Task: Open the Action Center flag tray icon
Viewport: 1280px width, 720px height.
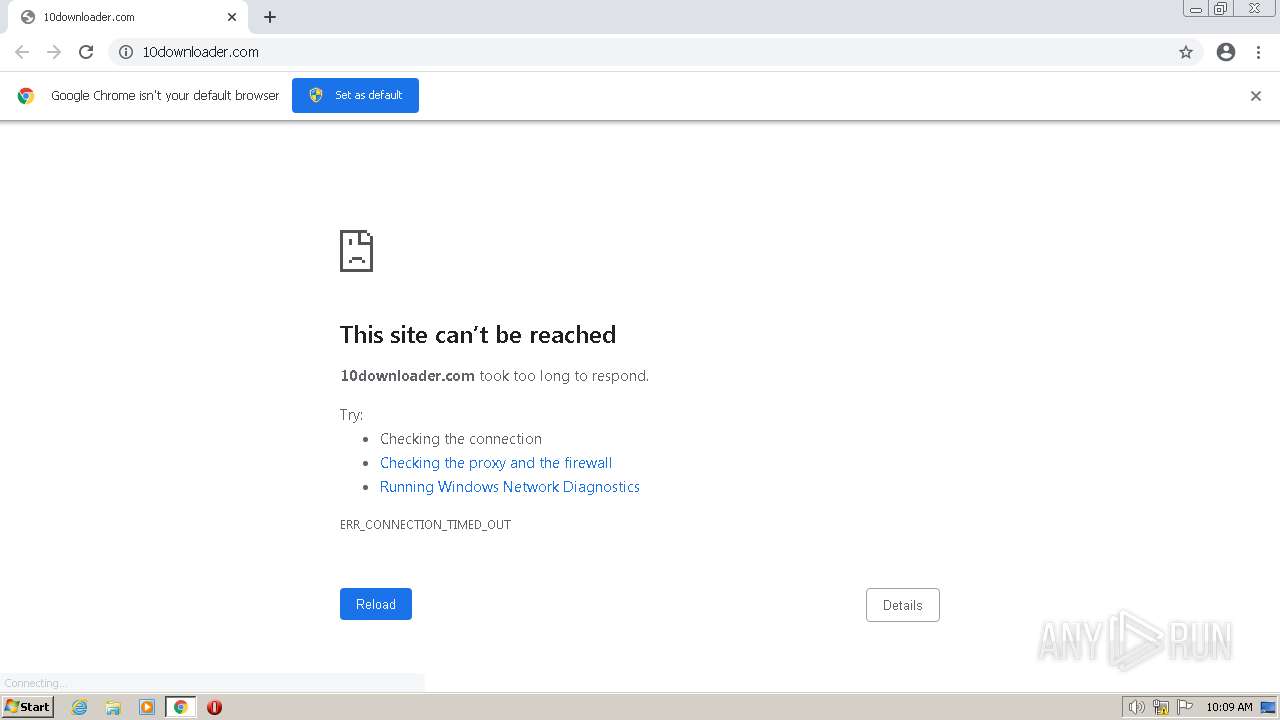Action: click(x=1185, y=707)
